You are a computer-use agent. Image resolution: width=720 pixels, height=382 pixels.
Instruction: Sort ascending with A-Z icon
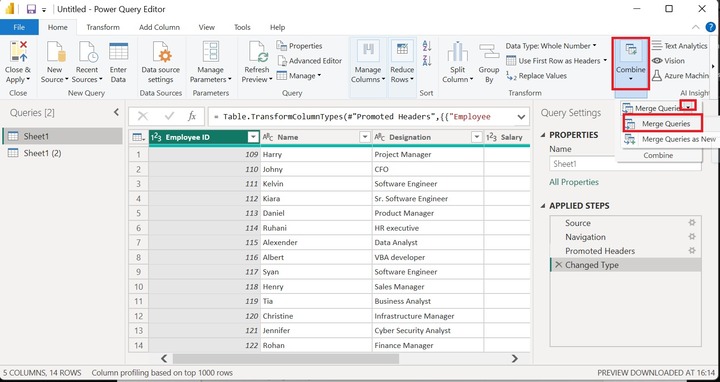(x=427, y=46)
